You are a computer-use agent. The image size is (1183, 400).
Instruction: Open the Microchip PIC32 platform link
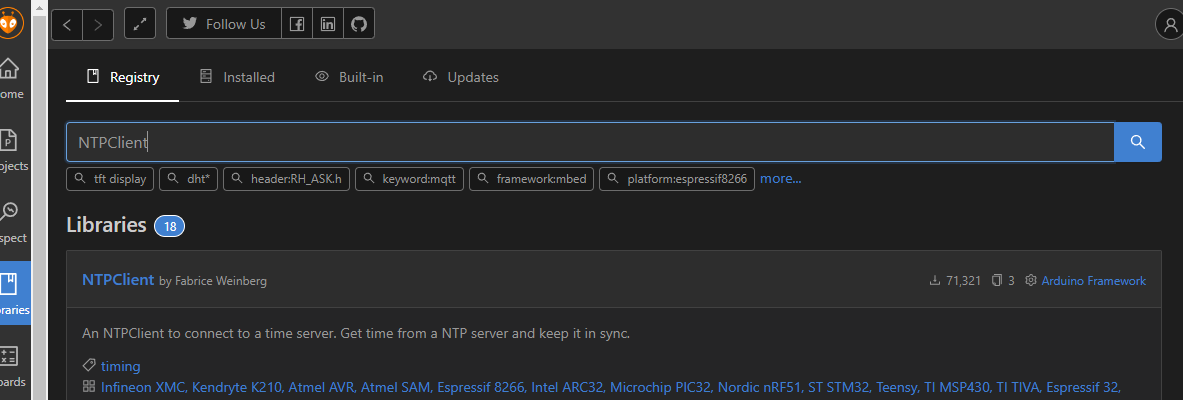[661, 387]
